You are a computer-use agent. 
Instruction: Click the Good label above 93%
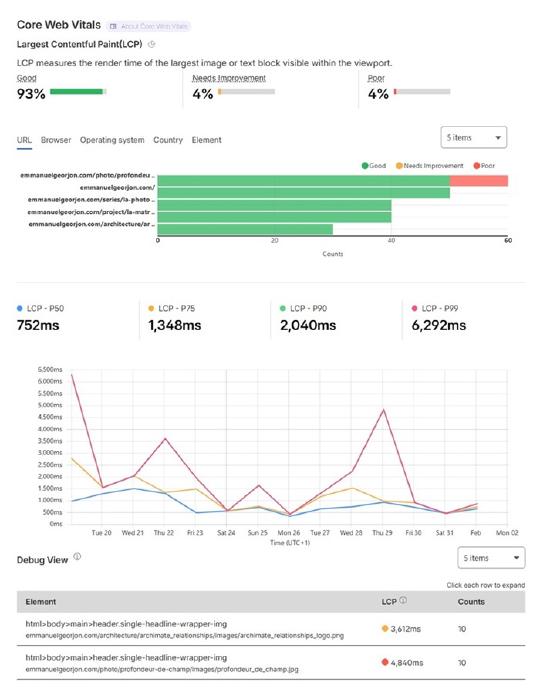coord(26,78)
